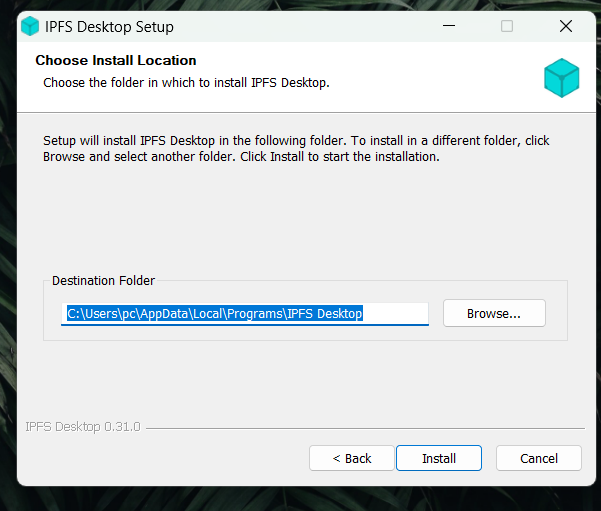Click the IPFS cube icon in title bar

coord(30,26)
